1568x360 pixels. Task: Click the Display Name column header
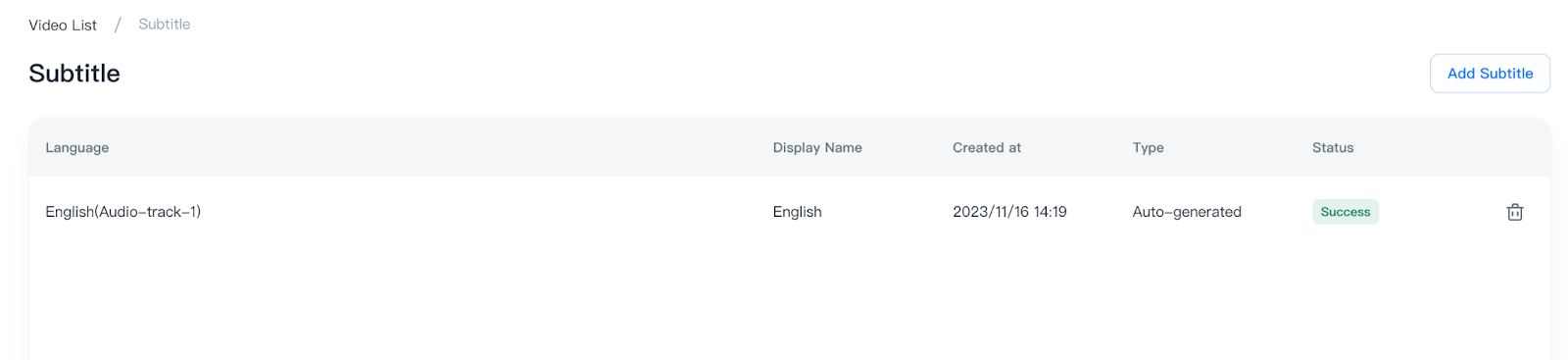[817, 148]
